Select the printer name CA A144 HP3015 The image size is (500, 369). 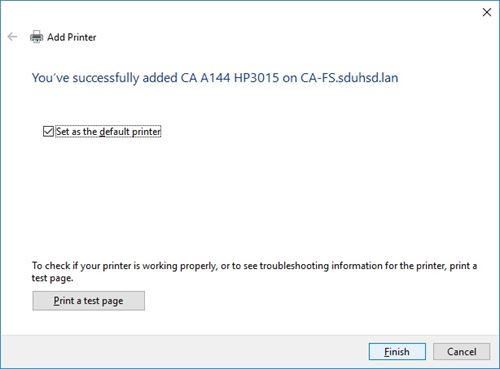[230, 78]
